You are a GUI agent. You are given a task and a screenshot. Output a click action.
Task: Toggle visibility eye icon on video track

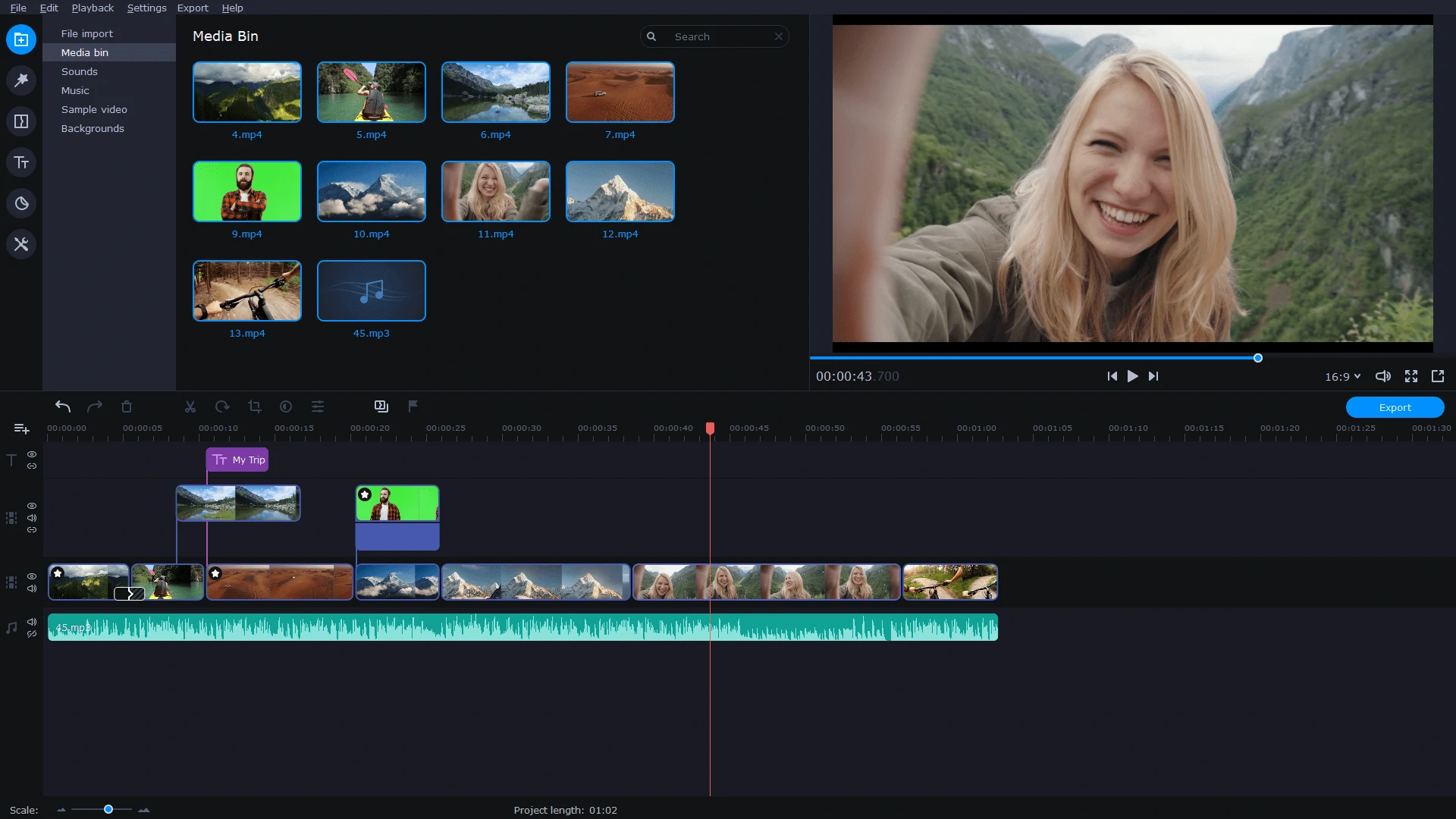pyautogui.click(x=32, y=574)
